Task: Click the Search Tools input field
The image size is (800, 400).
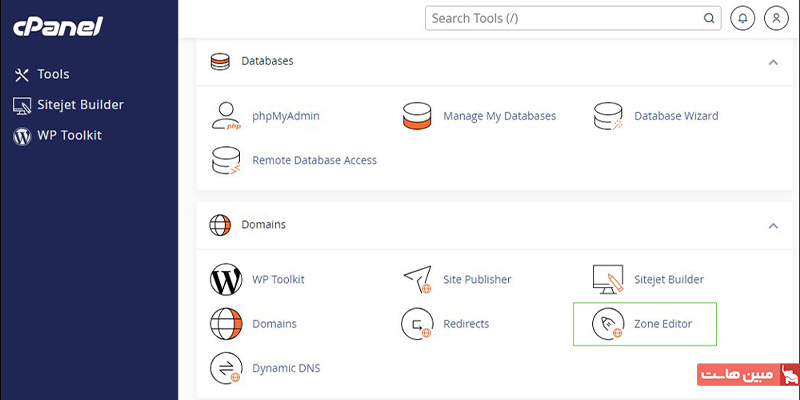Action: click(573, 18)
